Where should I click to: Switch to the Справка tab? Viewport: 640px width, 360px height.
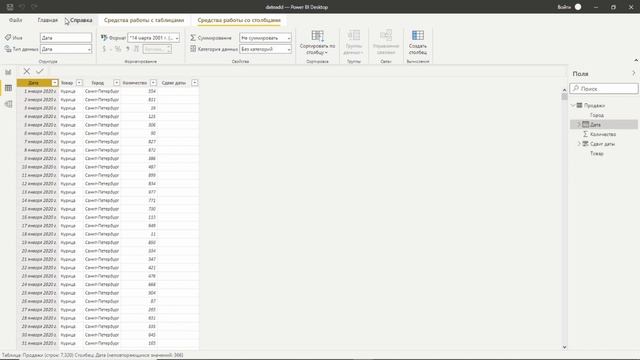click(81, 20)
